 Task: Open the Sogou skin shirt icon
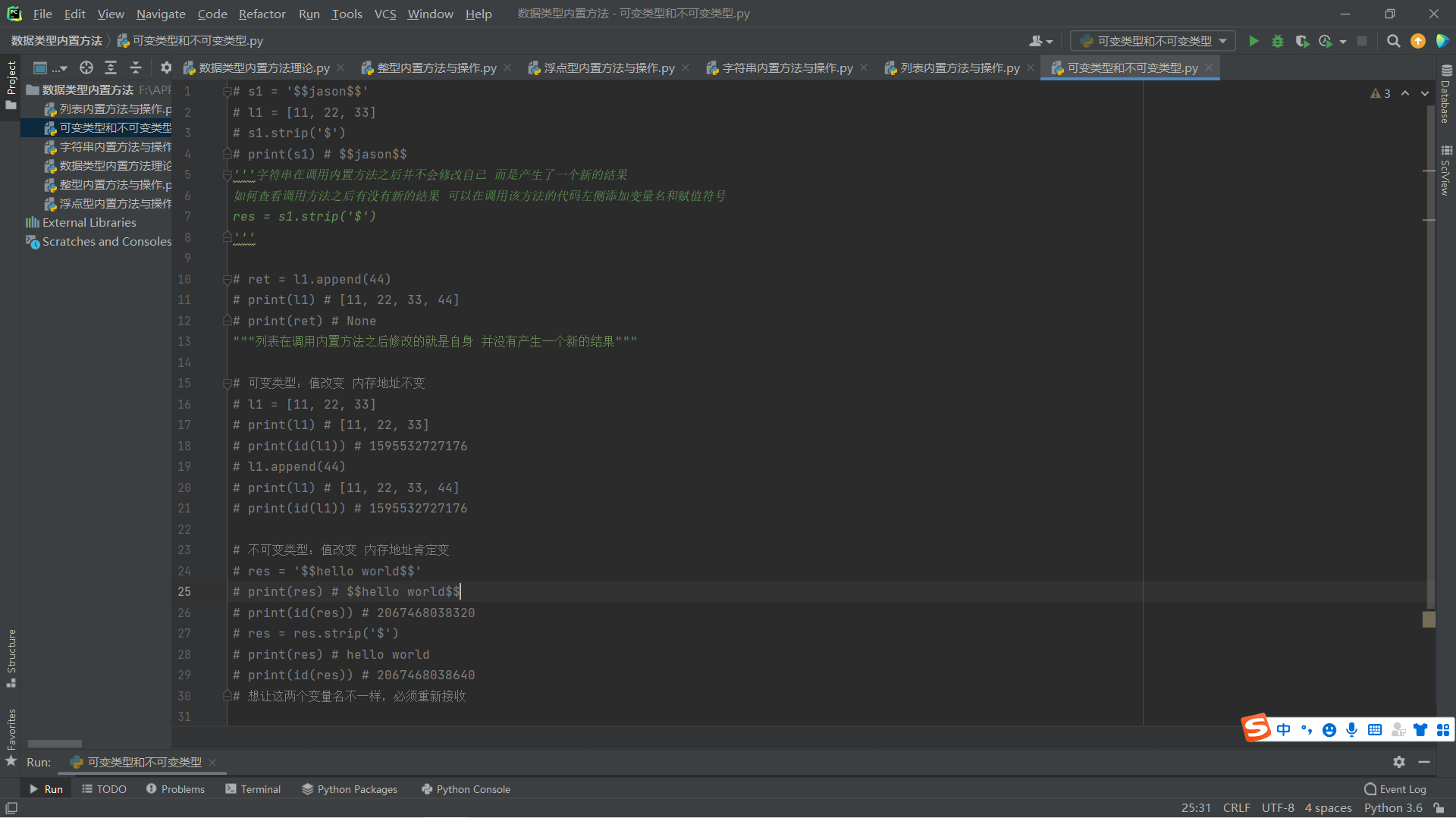click(x=1420, y=729)
